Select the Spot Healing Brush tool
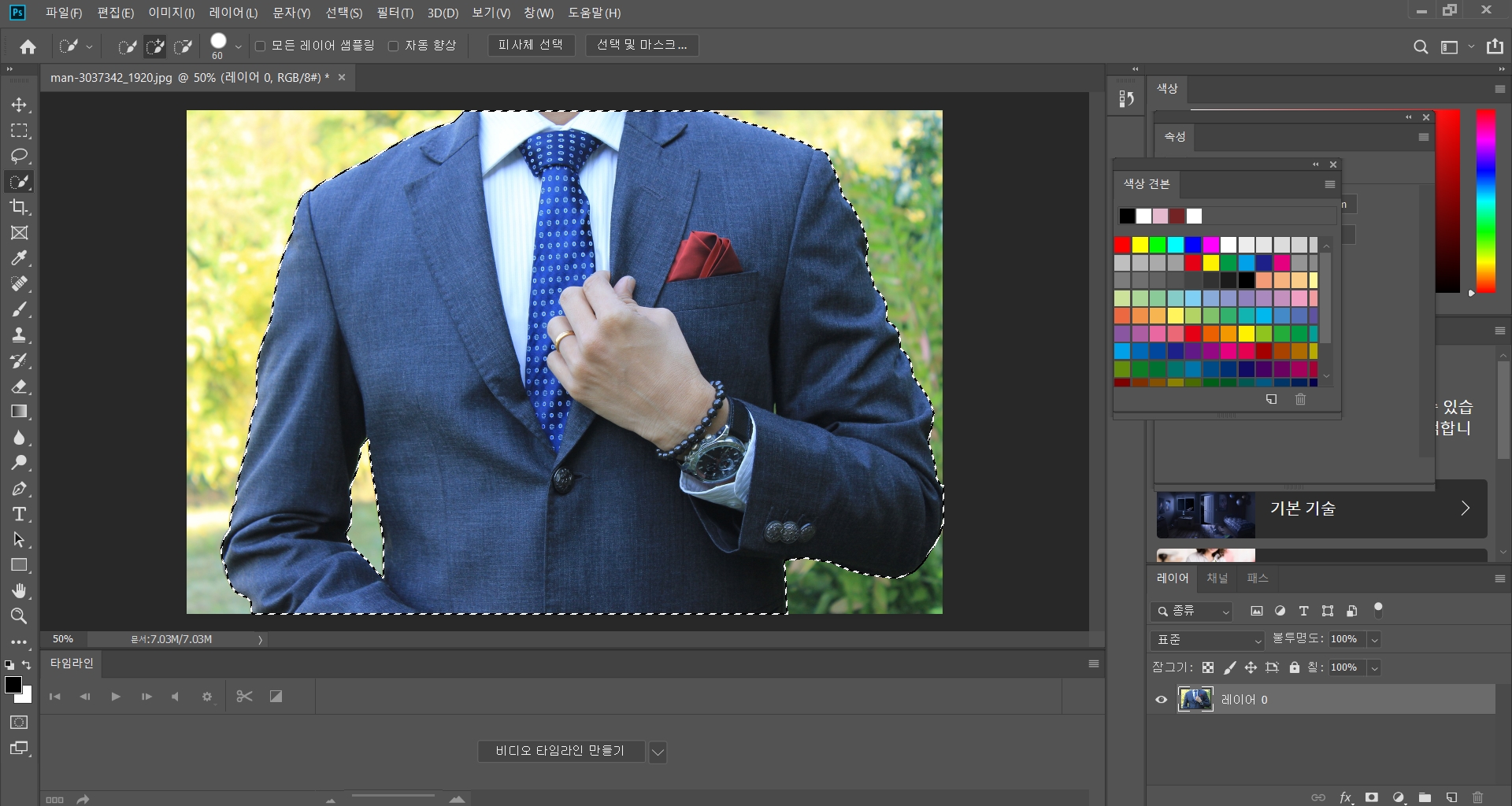This screenshot has width=1512, height=806. coord(19,283)
